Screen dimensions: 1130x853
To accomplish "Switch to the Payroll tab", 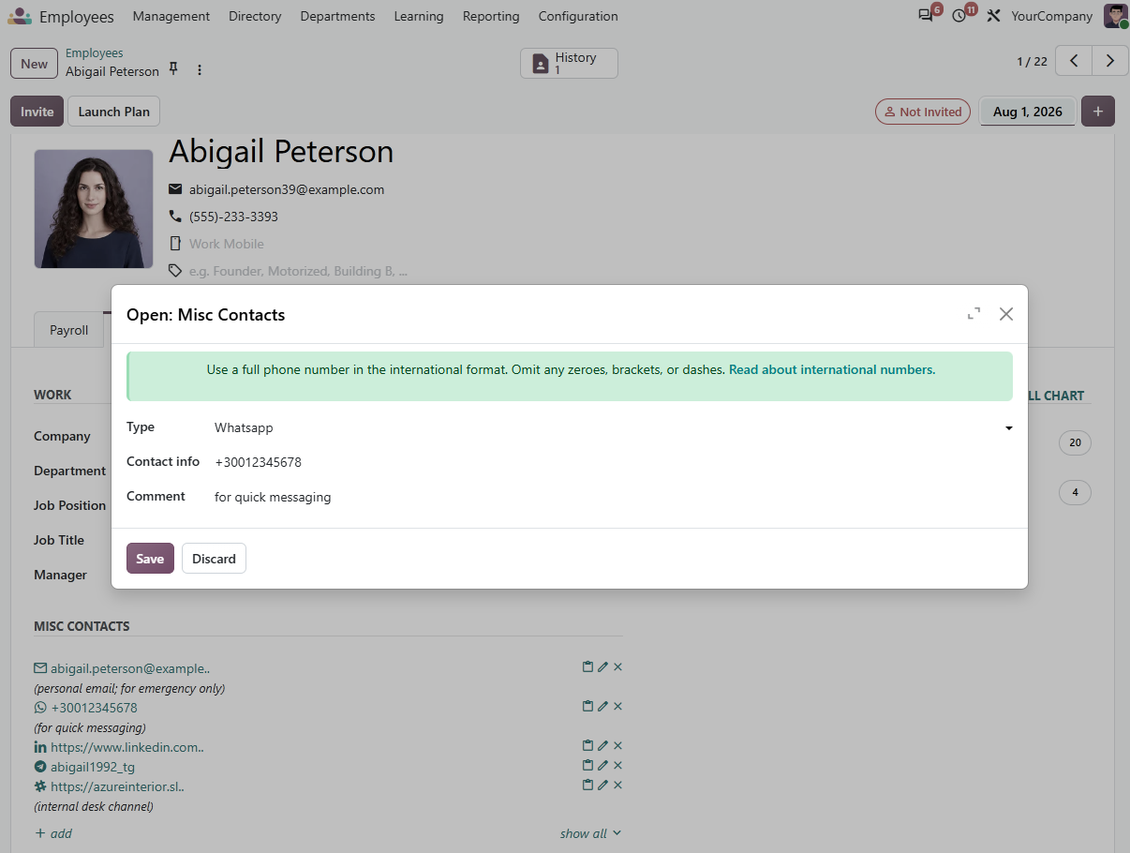I will pyautogui.click(x=69, y=330).
